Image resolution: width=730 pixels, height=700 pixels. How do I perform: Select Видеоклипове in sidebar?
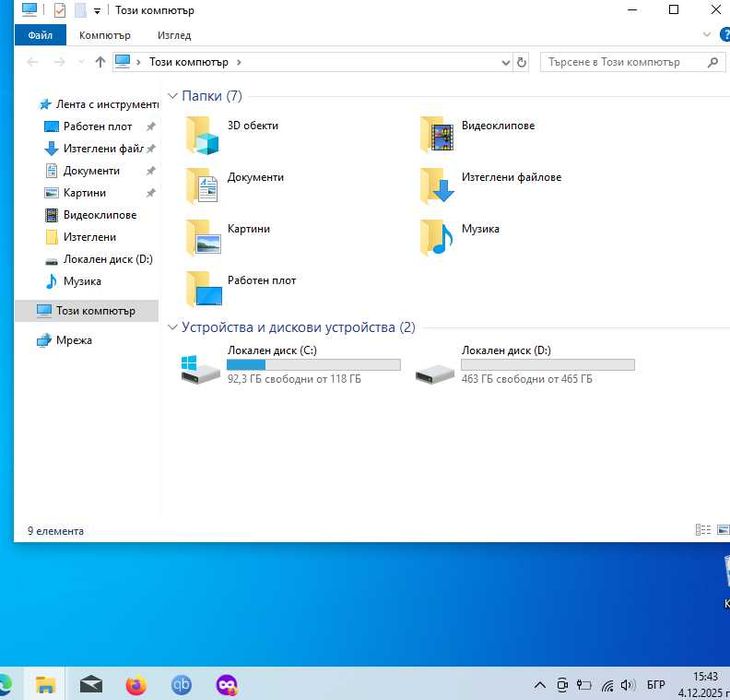(91, 215)
